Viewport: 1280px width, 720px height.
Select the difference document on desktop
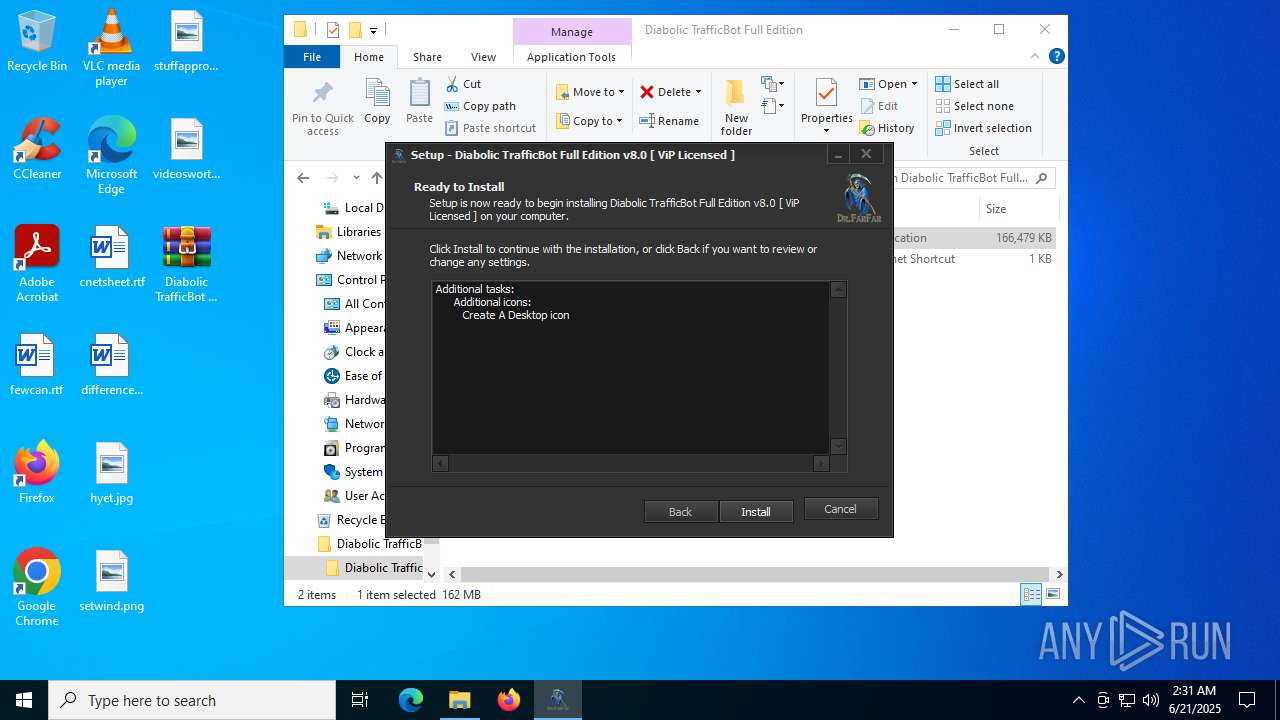111,365
